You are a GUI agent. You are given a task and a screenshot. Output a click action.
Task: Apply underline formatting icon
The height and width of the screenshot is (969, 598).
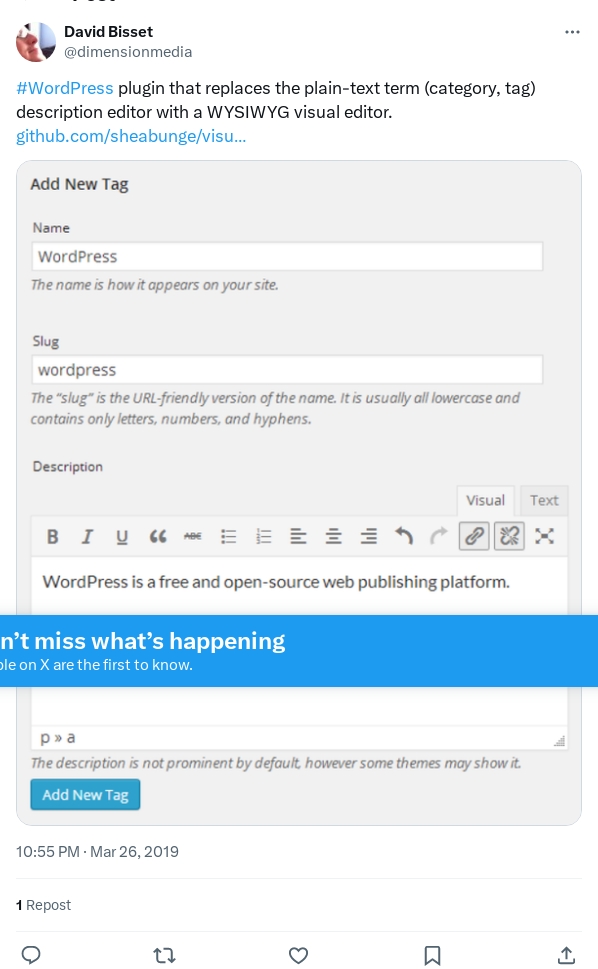(122, 536)
